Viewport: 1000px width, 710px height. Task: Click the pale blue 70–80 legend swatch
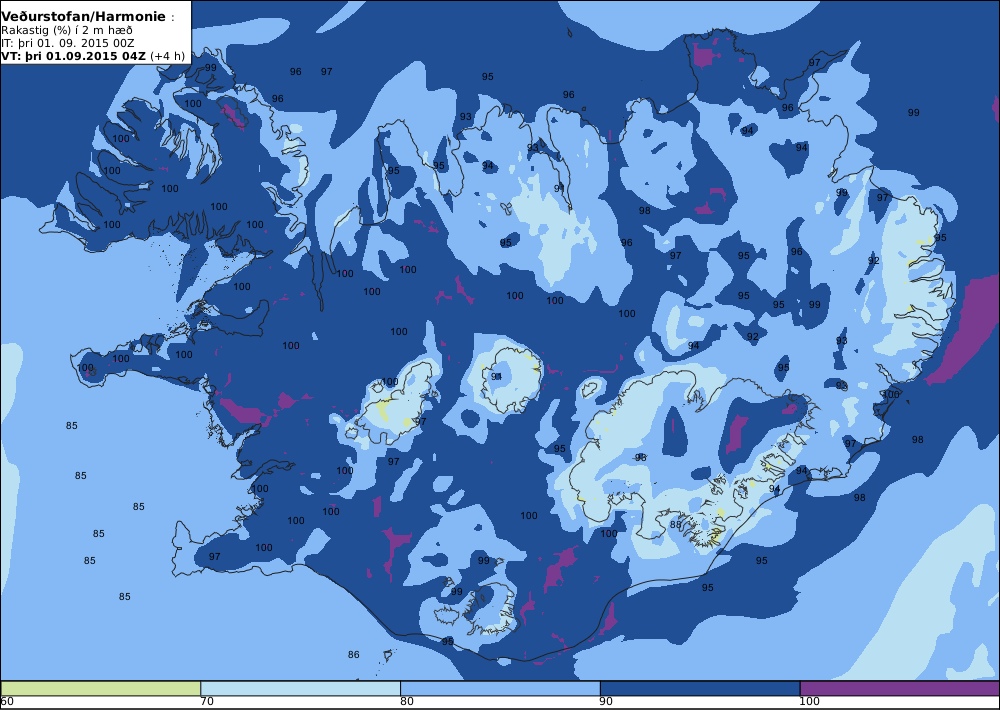300,688
